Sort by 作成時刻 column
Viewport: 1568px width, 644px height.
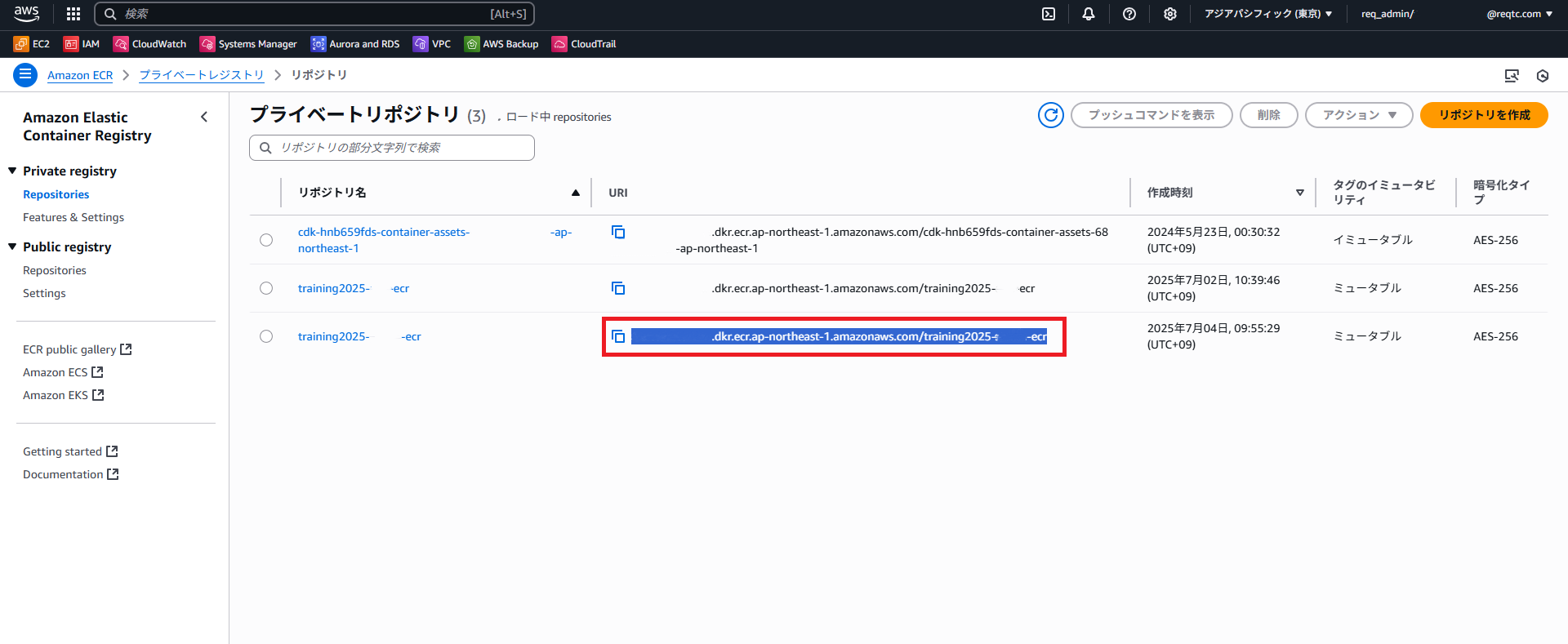pyautogui.click(x=1225, y=193)
